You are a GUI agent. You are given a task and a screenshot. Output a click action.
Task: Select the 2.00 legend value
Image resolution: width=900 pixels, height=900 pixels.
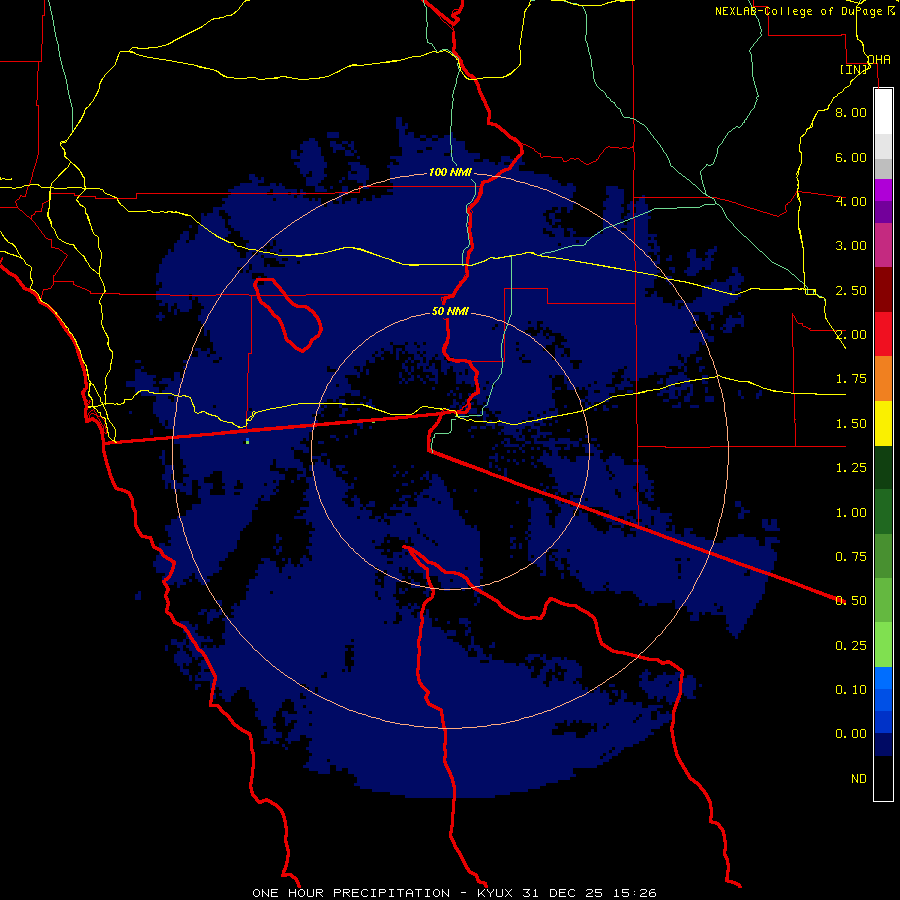point(851,335)
